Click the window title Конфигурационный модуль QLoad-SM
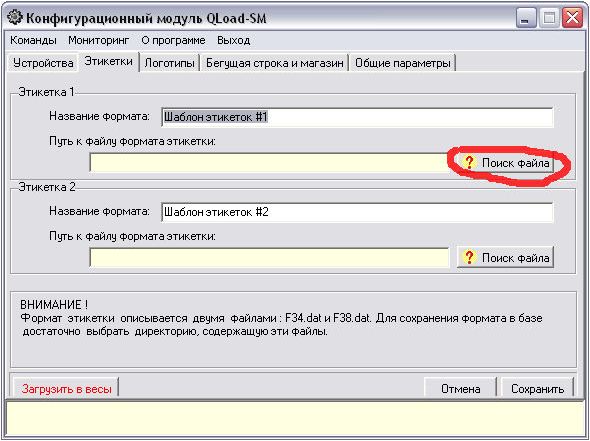Screen dimensions: 590x441 tap(146, 18)
